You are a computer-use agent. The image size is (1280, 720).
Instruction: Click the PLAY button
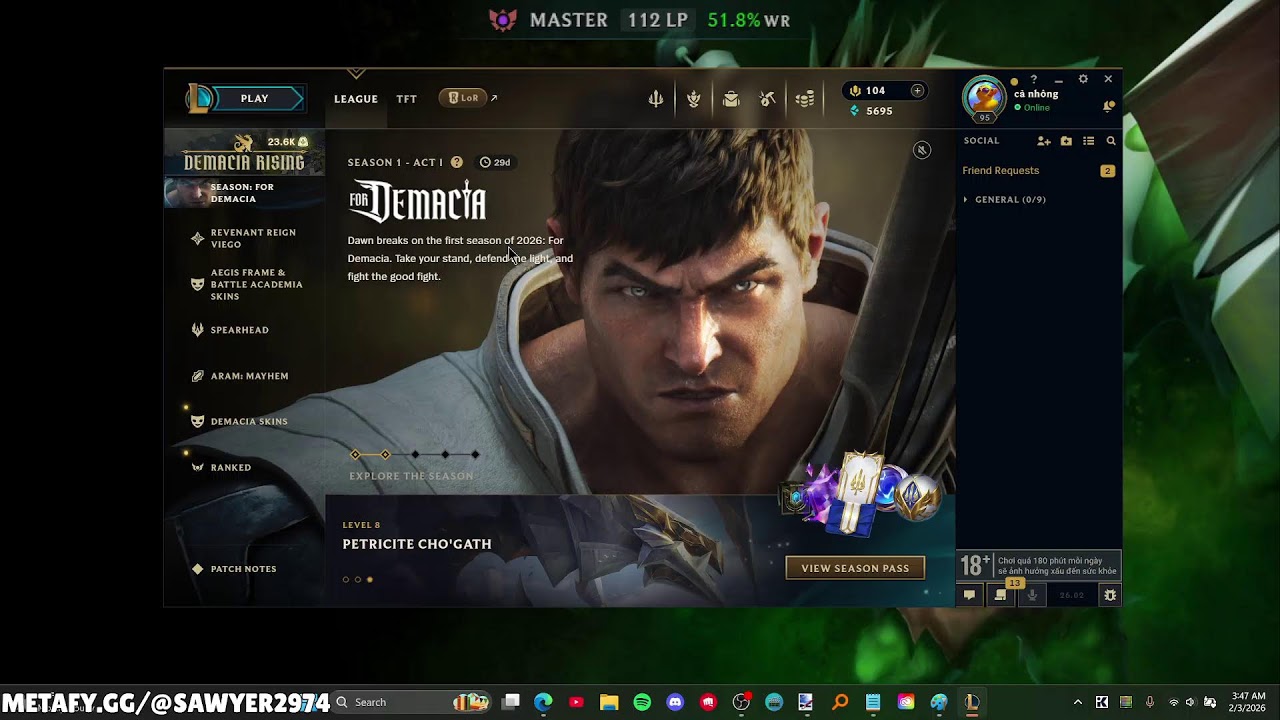257,98
